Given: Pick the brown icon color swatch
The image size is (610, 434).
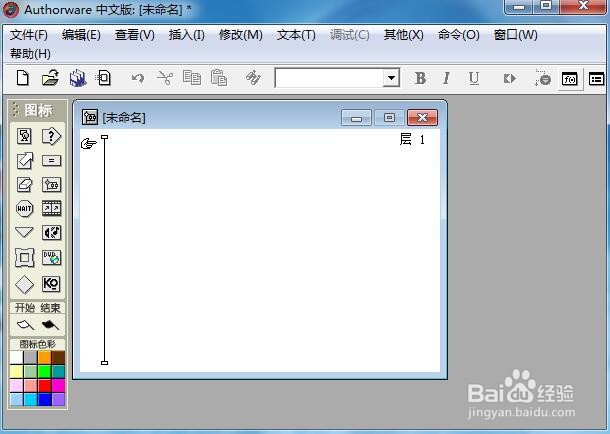Looking at the screenshot, I should (x=58, y=357).
